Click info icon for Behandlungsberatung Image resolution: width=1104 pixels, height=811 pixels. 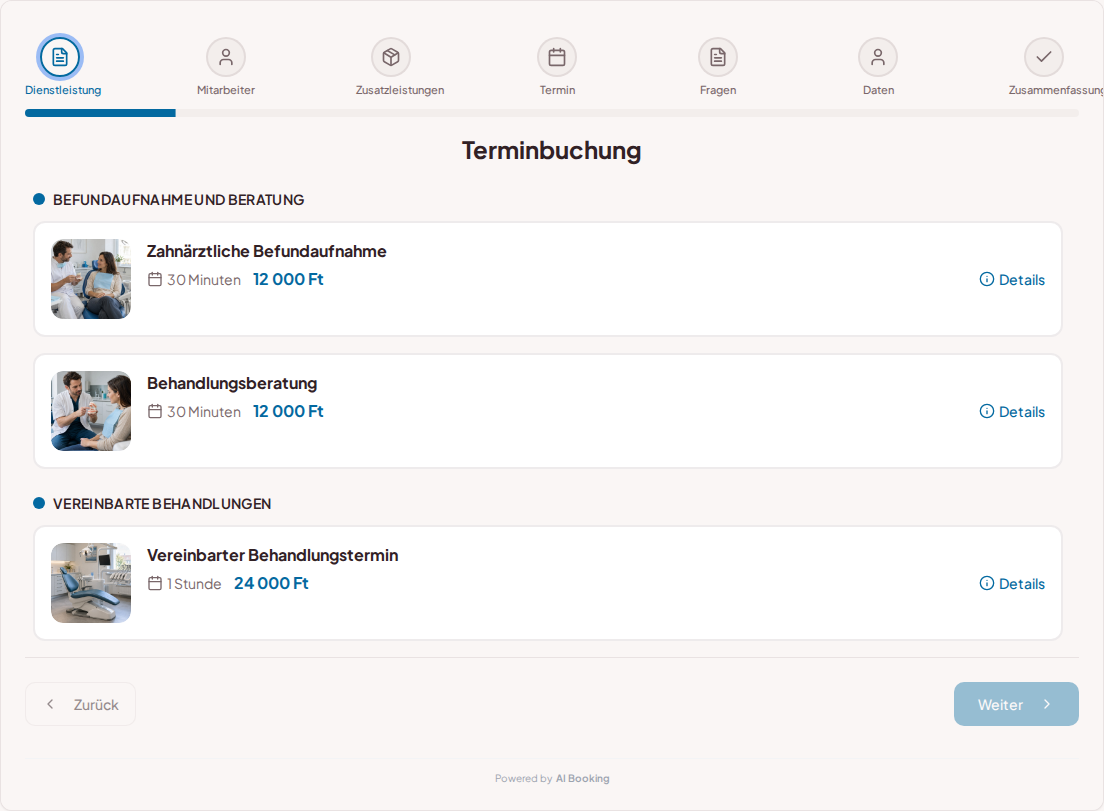tap(987, 411)
